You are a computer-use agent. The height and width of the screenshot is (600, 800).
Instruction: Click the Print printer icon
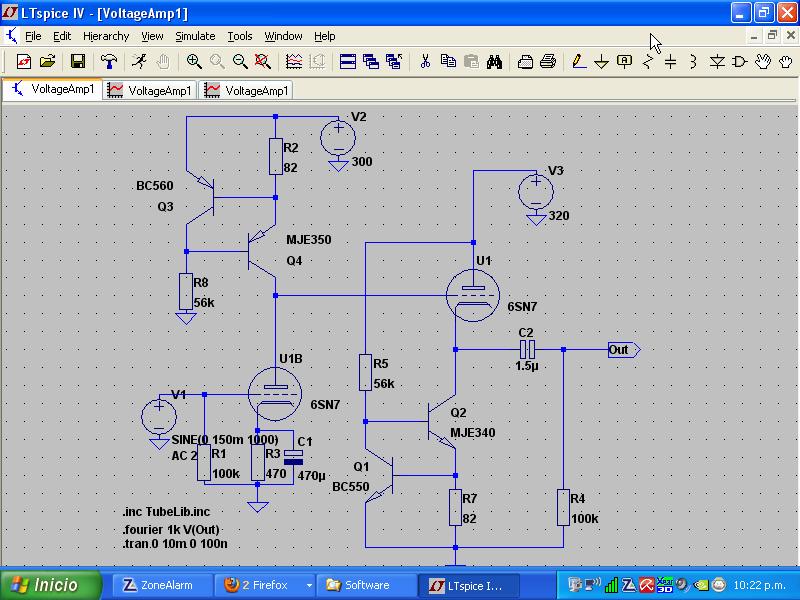click(x=548, y=62)
